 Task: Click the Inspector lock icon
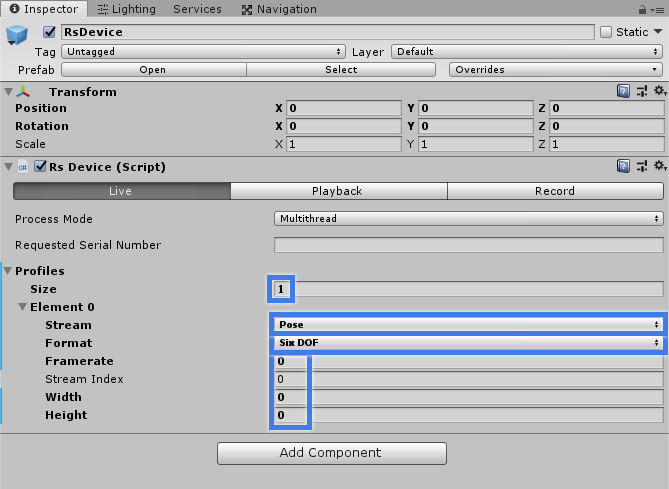pos(642,9)
